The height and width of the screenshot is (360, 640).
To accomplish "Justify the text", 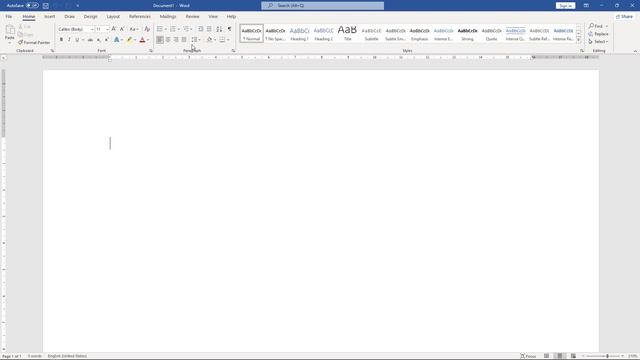I will coord(184,40).
